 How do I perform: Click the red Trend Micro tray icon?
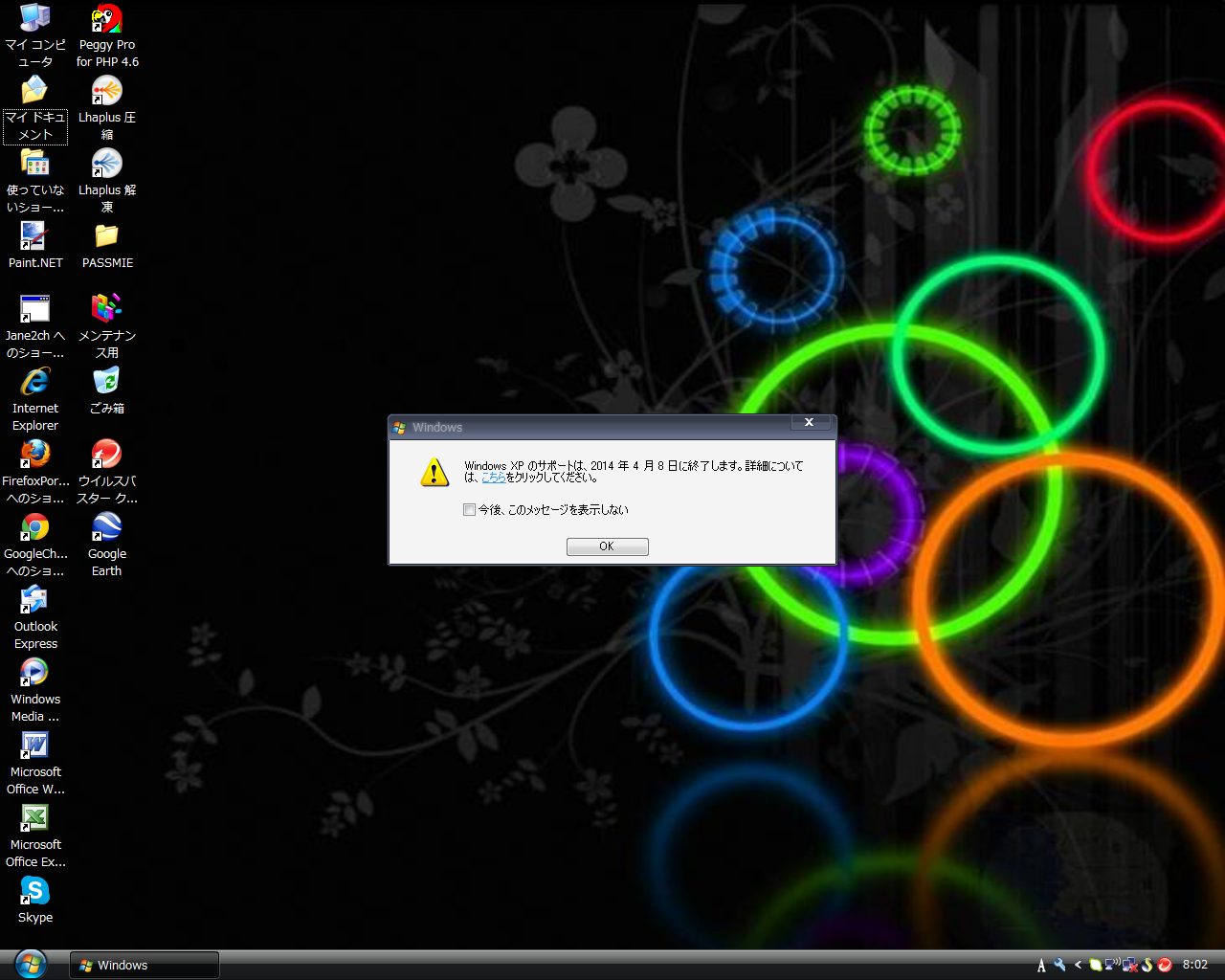1165,965
